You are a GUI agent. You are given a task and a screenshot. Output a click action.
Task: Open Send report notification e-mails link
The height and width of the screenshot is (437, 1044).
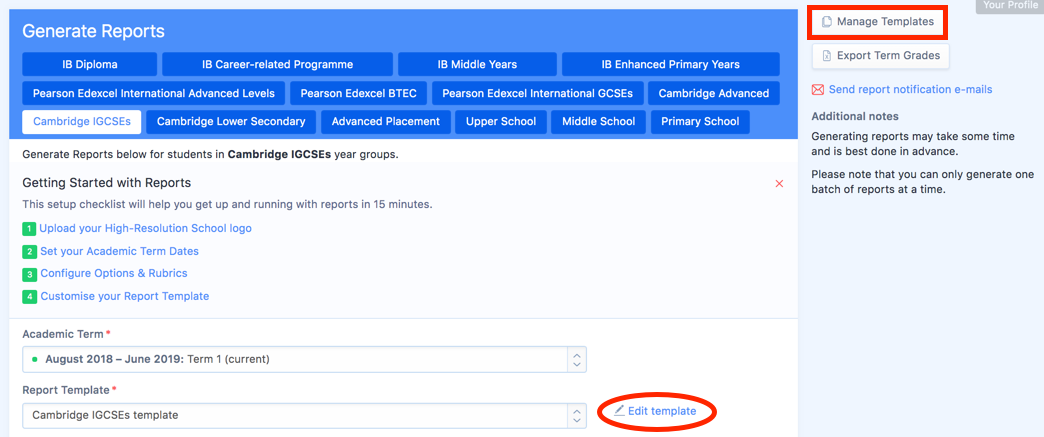pos(910,89)
